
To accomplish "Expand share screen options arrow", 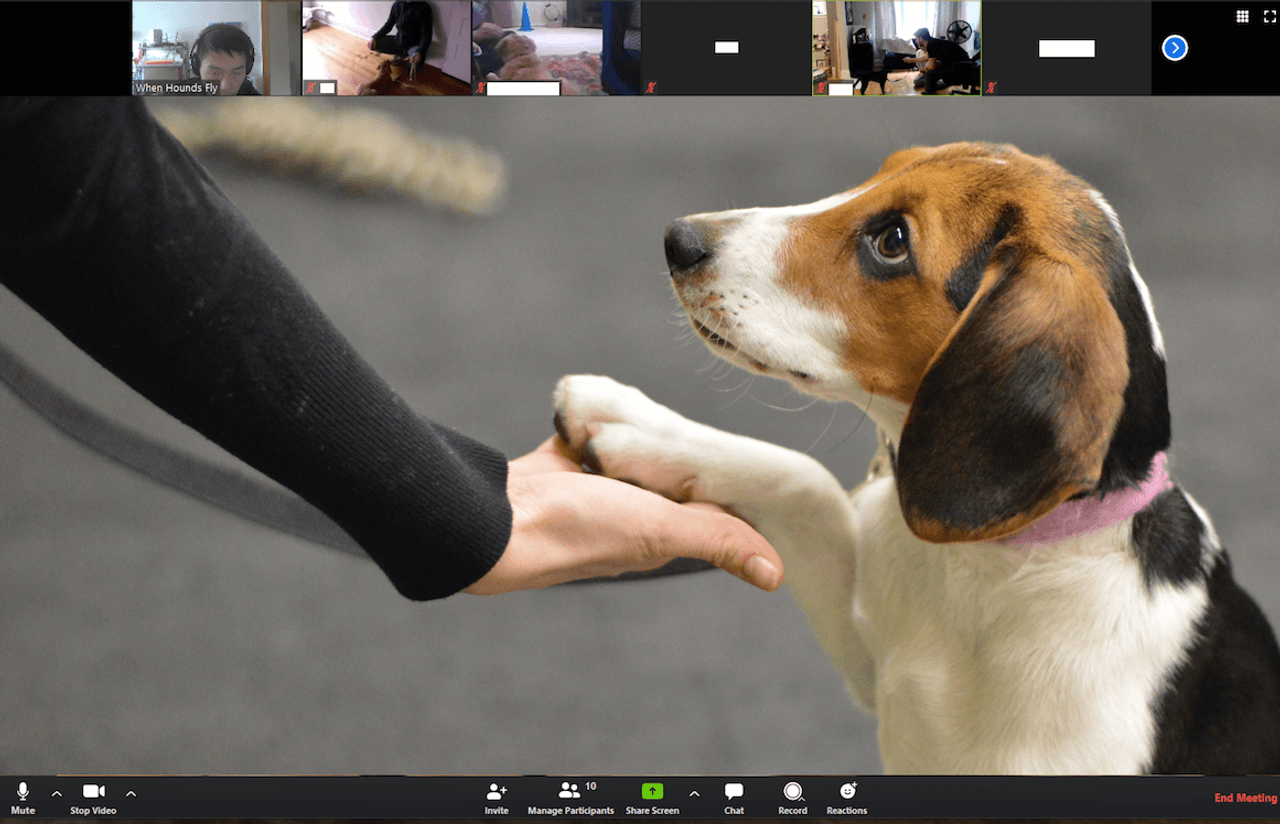I will point(694,794).
